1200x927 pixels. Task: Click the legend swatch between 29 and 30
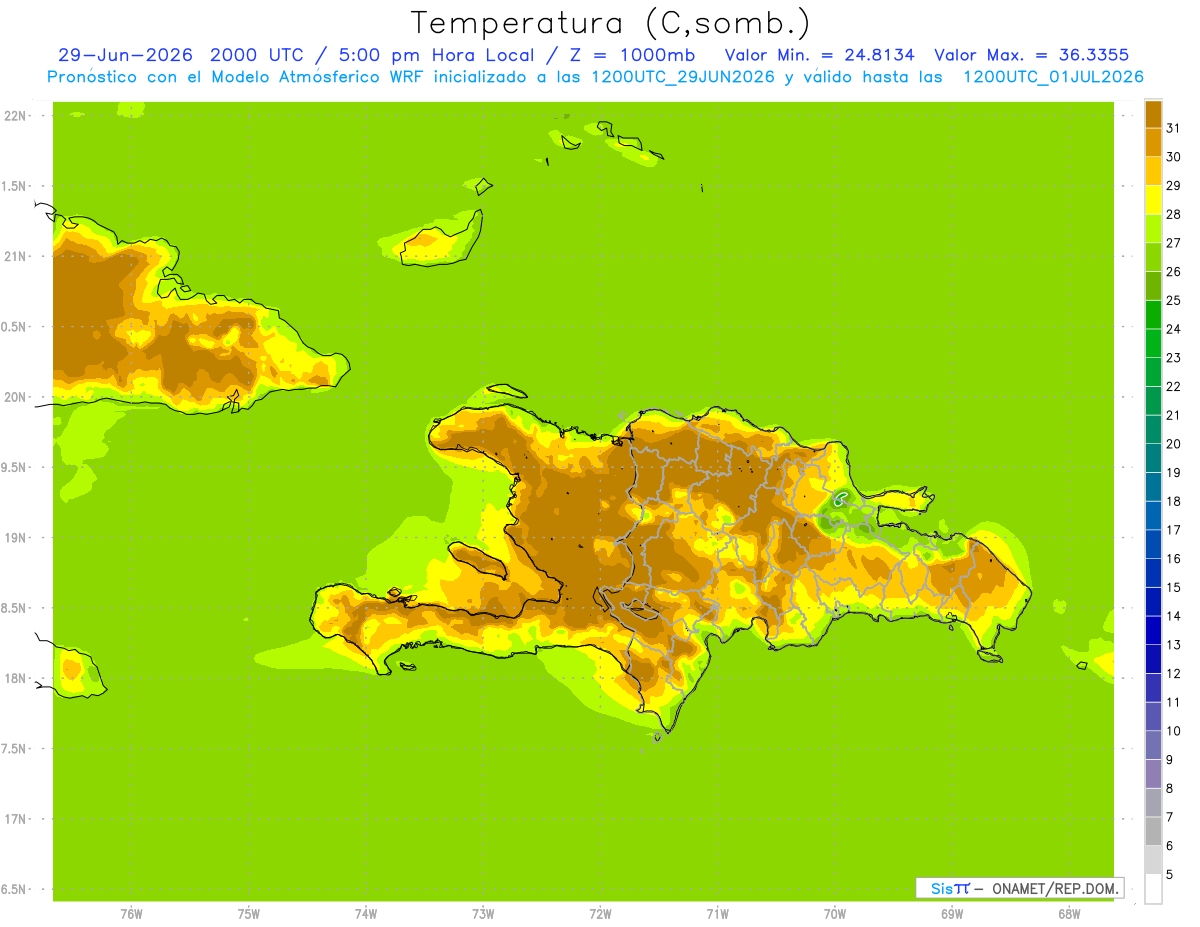pyautogui.click(x=1153, y=171)
